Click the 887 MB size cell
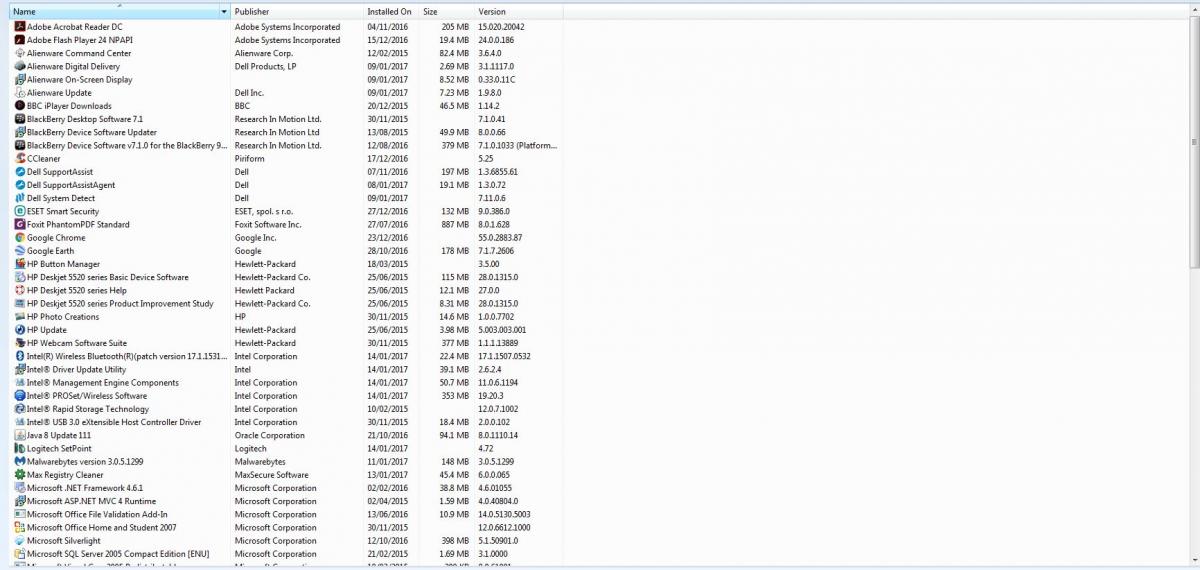Image resolution: width=1200 pixels, height=570 pixels. 454,224
